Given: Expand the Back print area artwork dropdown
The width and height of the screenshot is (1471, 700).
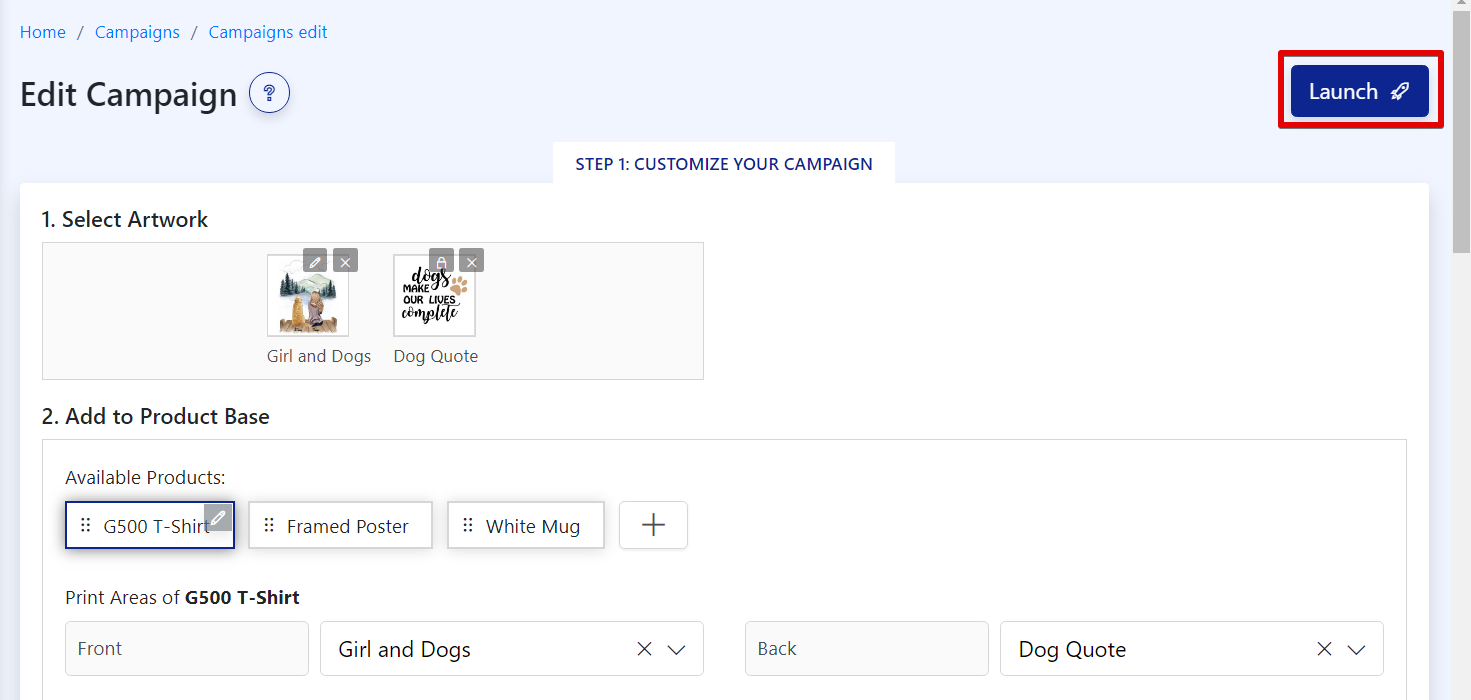Looking at the screenshot, I should click(x=1356, y=649).
